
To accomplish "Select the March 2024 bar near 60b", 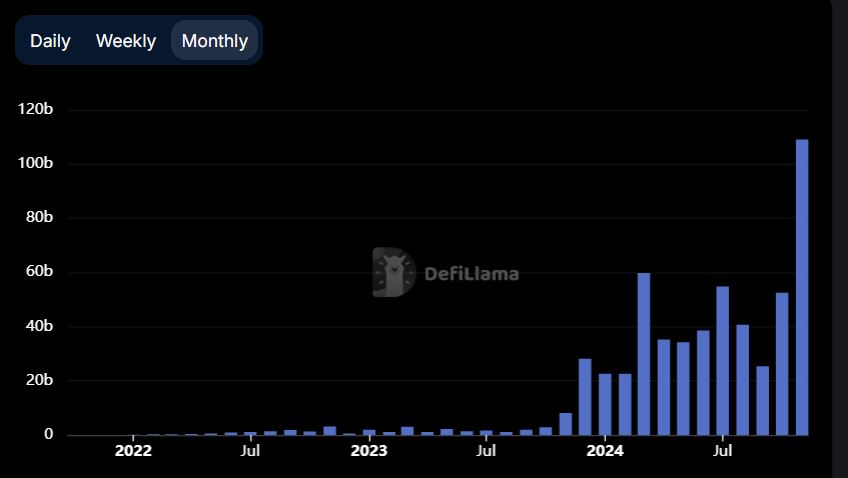I will pos(644,354).
